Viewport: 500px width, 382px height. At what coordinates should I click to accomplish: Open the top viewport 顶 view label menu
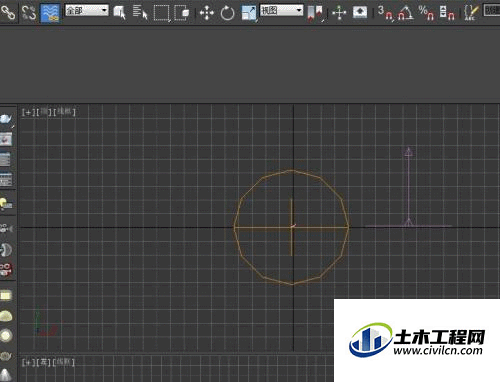click(x=43, y=112)
